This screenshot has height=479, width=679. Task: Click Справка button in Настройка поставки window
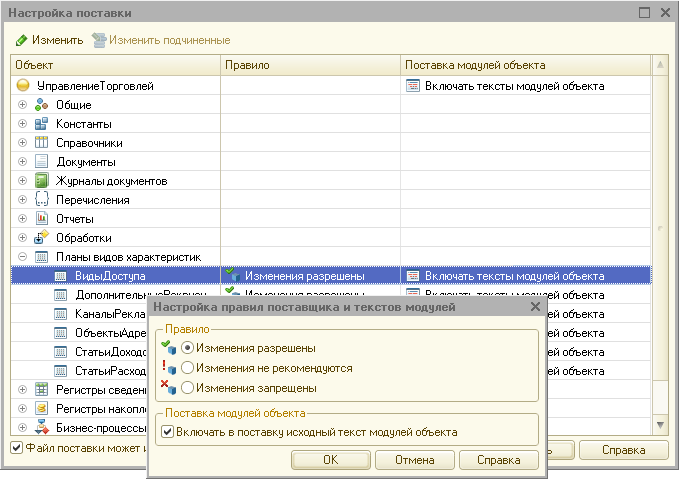tap(624, 450)
